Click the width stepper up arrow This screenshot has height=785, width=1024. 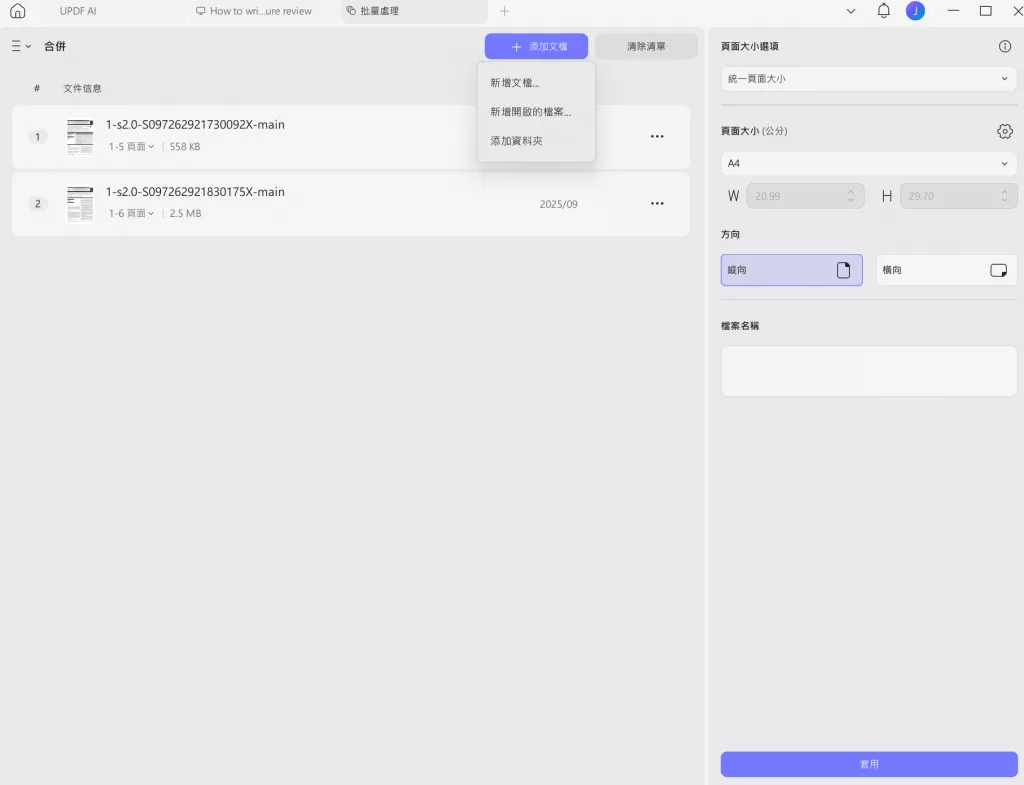[x=851, y=190]
